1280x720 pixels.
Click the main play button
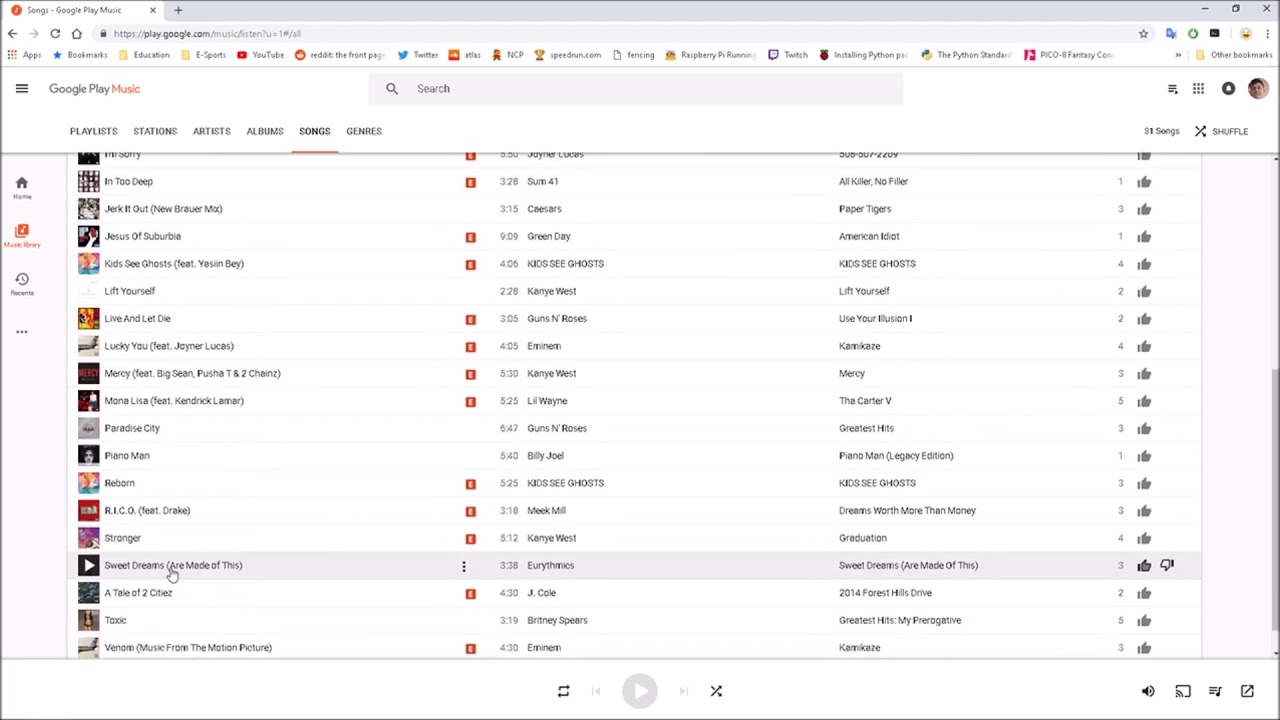pos(640,691)
